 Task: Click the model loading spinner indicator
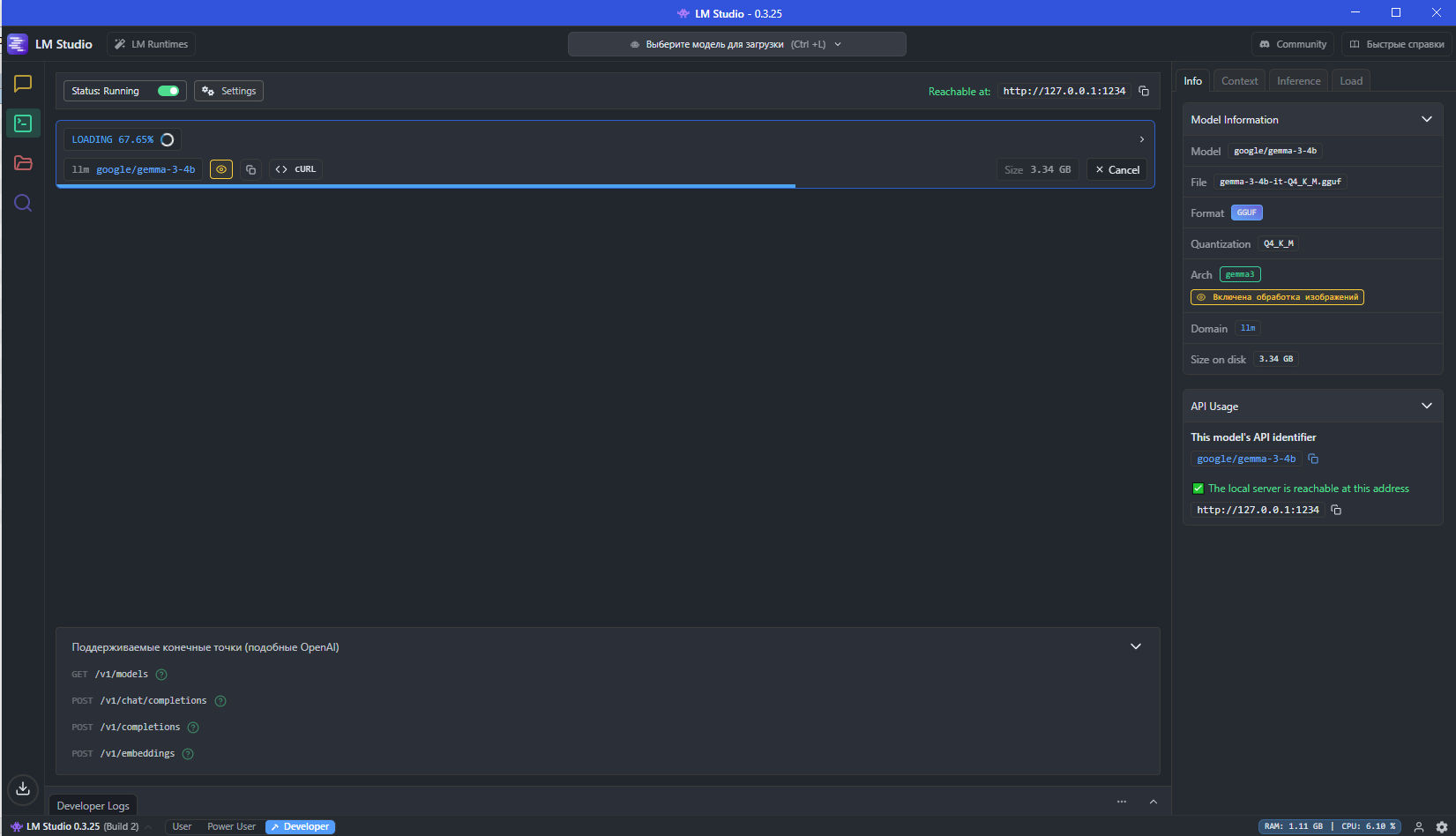click(x=168, y=139)
